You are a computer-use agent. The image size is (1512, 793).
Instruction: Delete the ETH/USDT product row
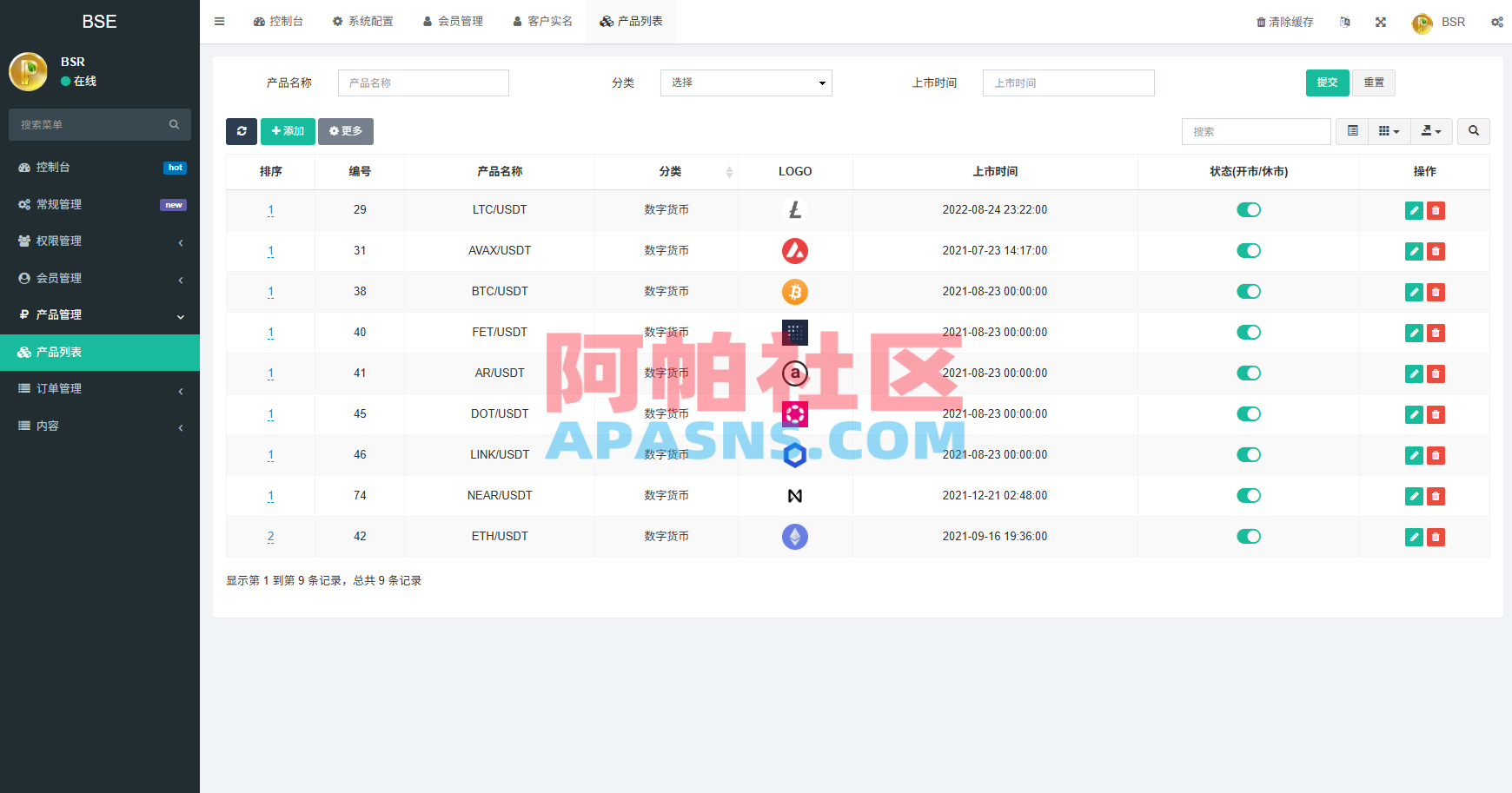[x=1436, y=537]
